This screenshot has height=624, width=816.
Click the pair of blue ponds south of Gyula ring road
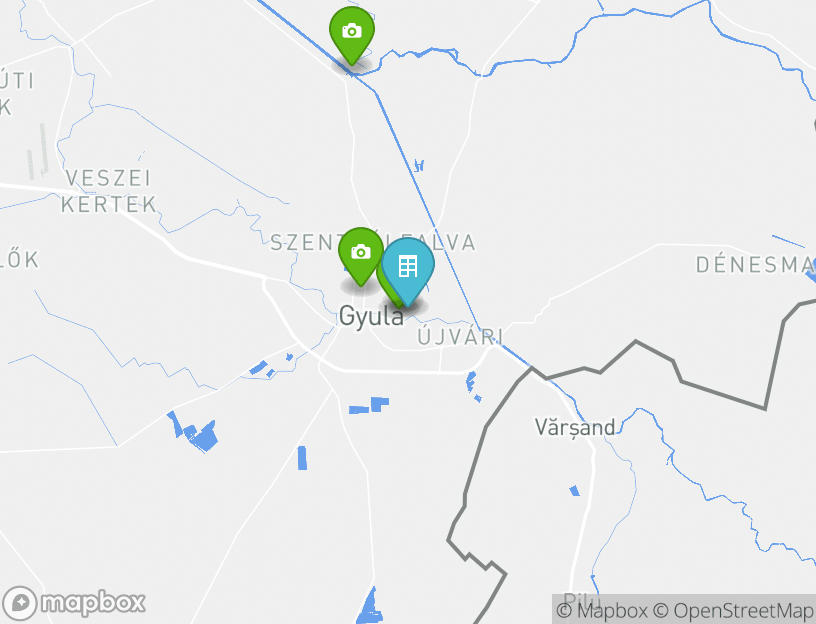368,405
